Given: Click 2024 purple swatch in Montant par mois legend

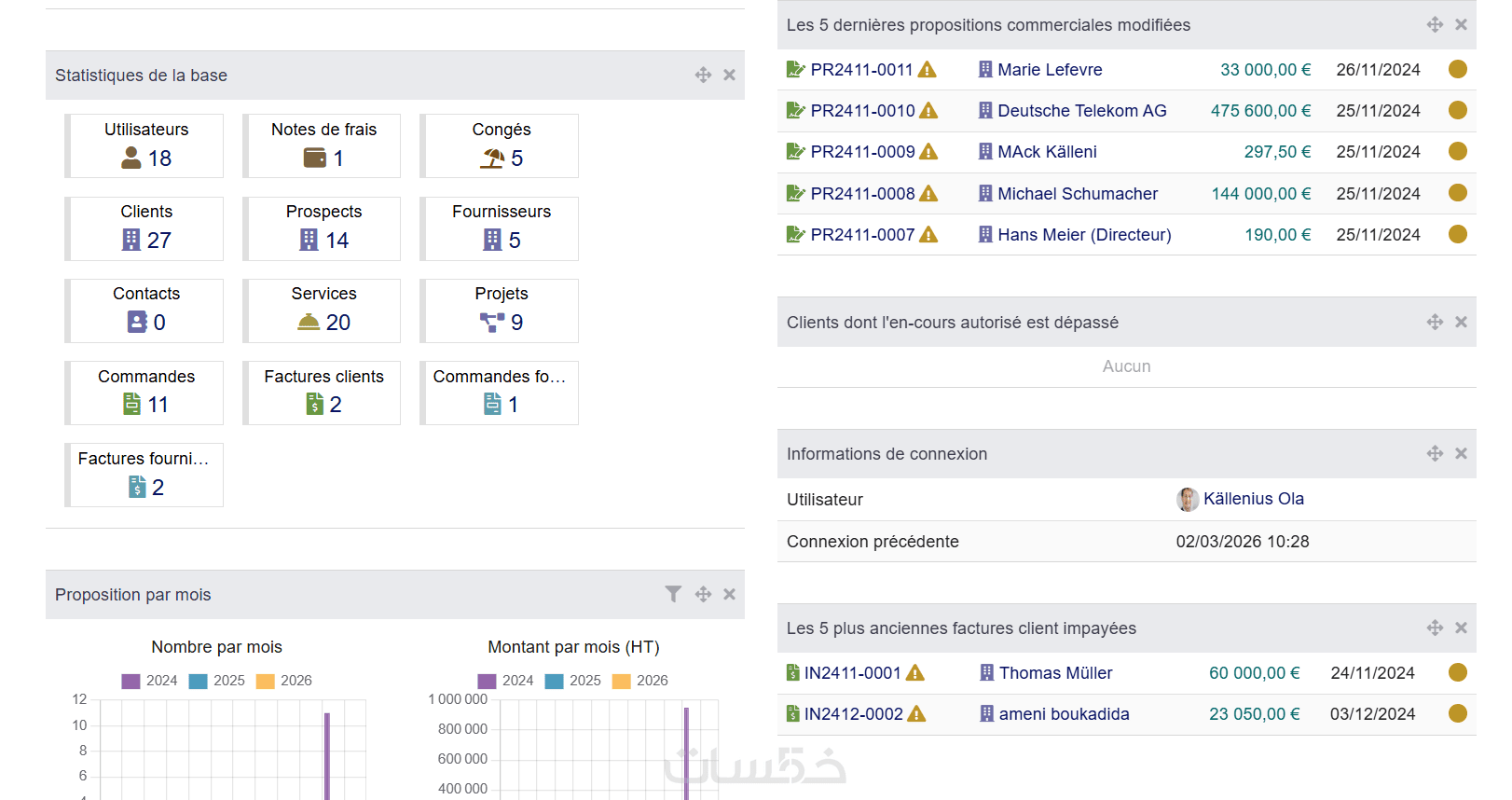Looking at the screenshot, I should [x=487, y=682].
